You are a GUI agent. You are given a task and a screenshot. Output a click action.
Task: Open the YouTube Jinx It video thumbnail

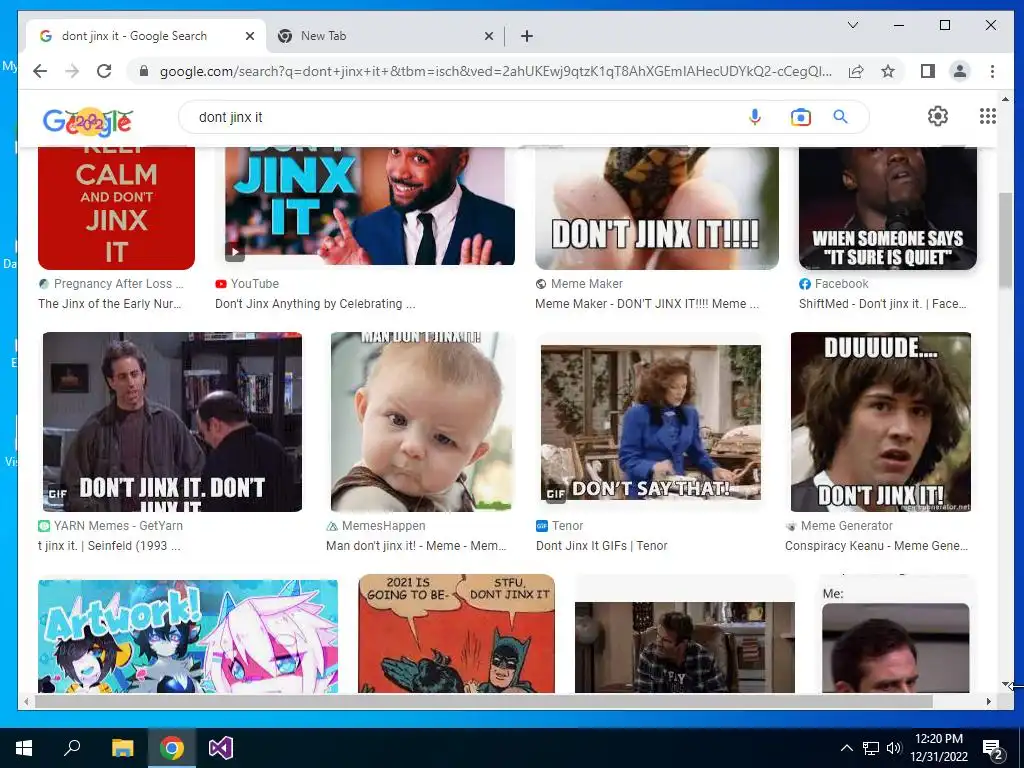(370, 206)
